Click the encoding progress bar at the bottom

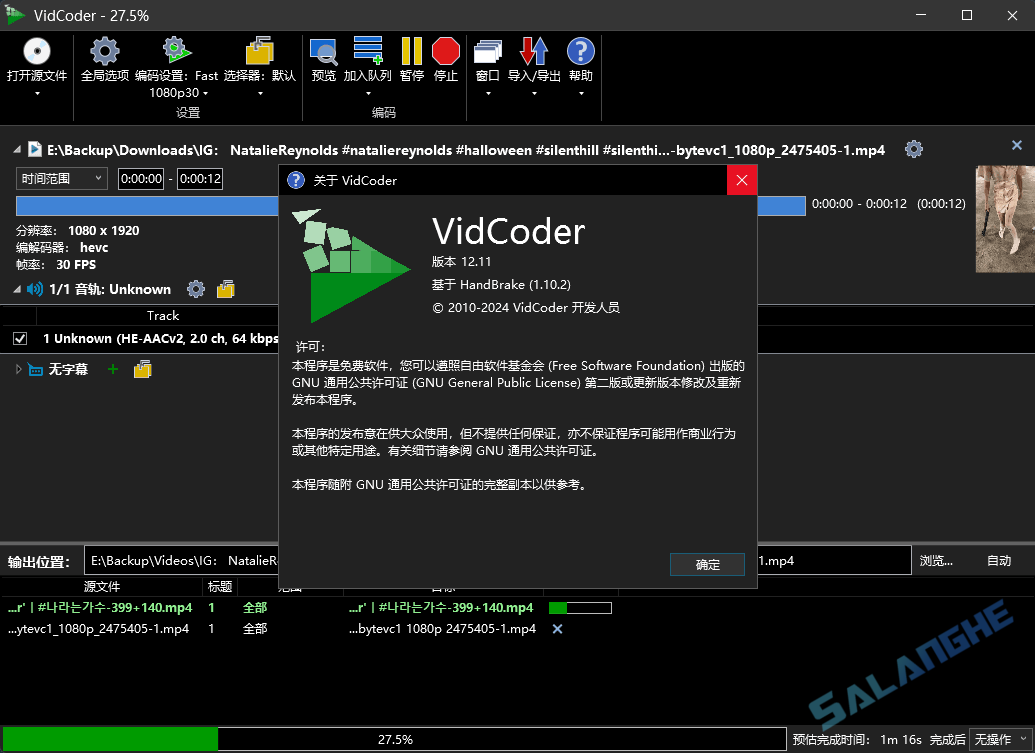[397, 739]
